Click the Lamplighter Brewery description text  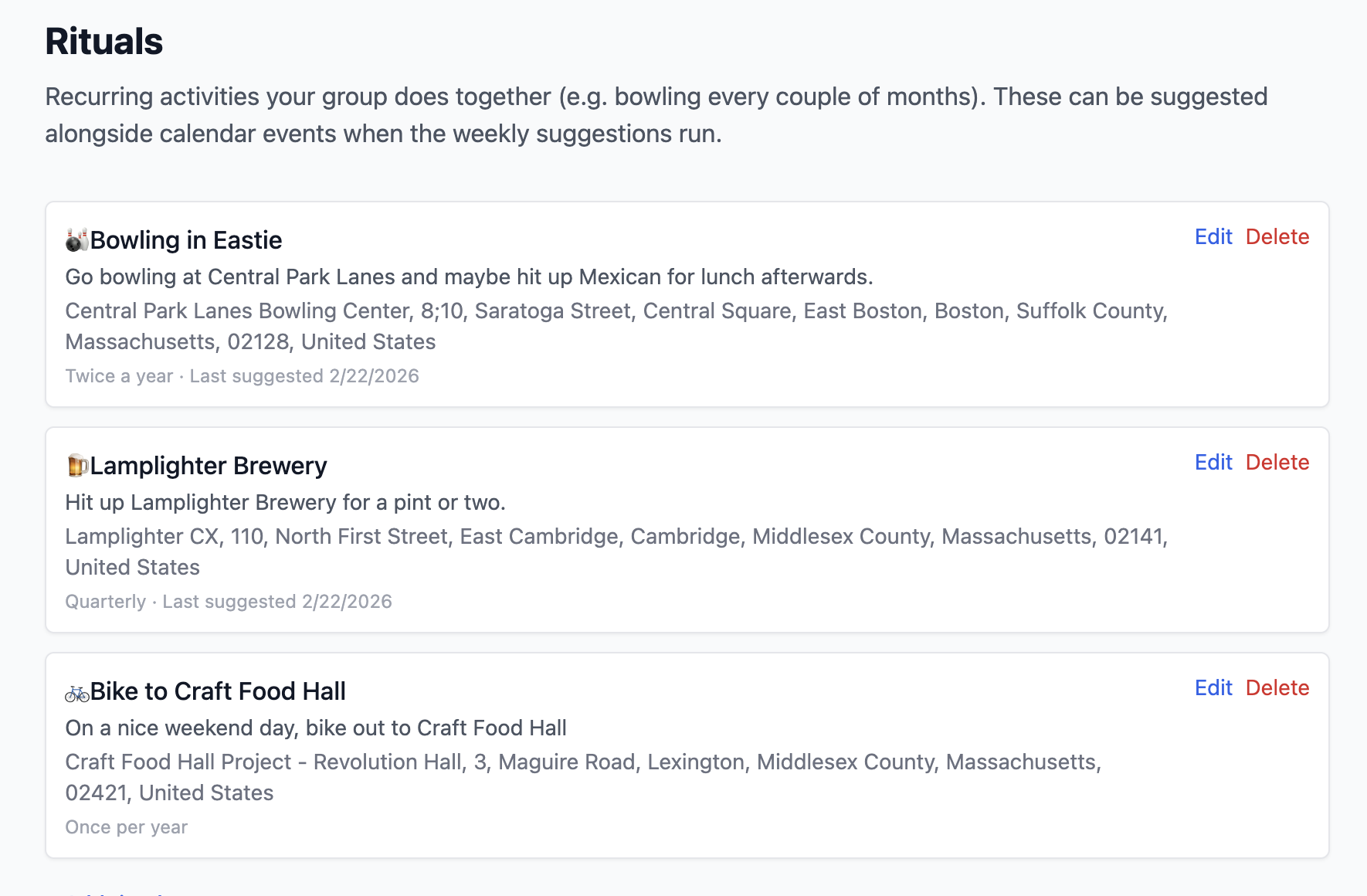(285, 503)
